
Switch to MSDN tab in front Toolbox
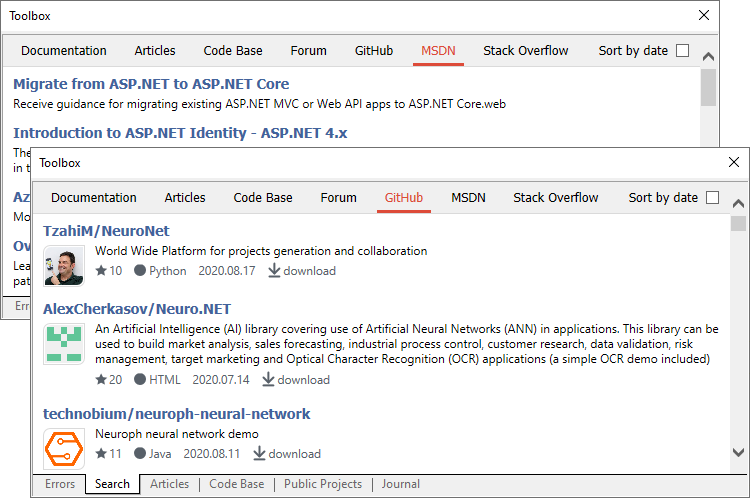468,198
